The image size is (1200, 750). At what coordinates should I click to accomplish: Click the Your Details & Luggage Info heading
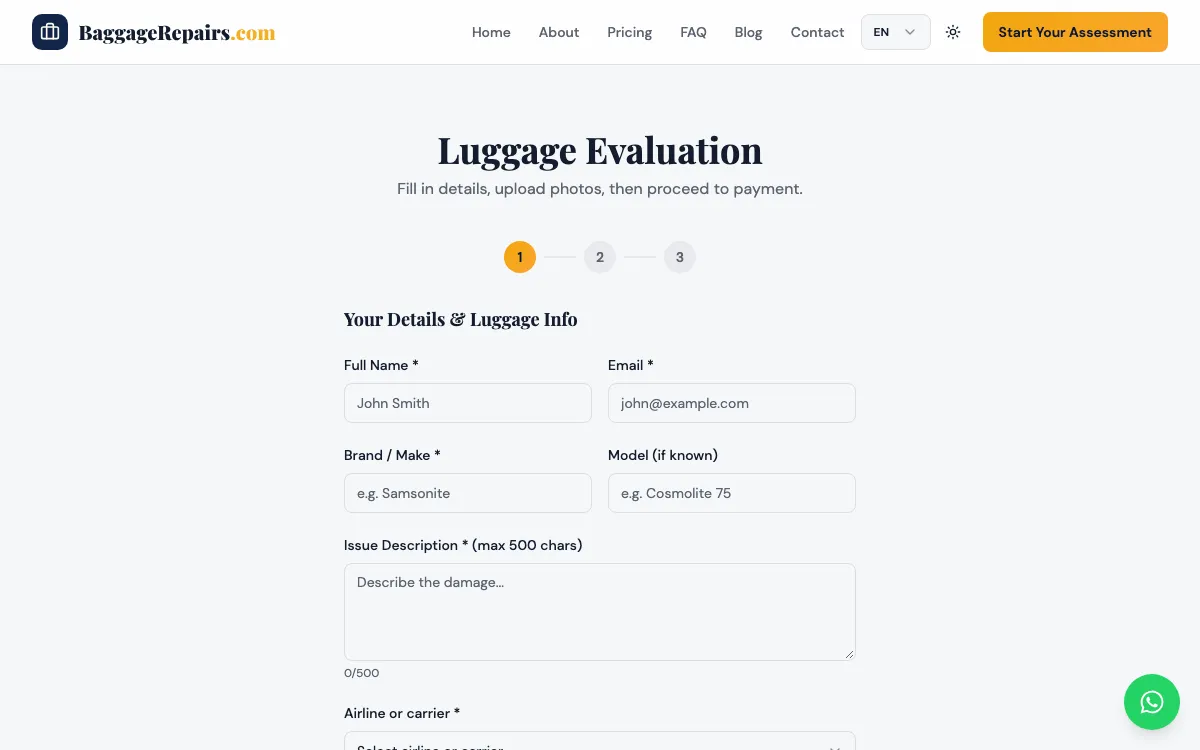pos(460,319)
